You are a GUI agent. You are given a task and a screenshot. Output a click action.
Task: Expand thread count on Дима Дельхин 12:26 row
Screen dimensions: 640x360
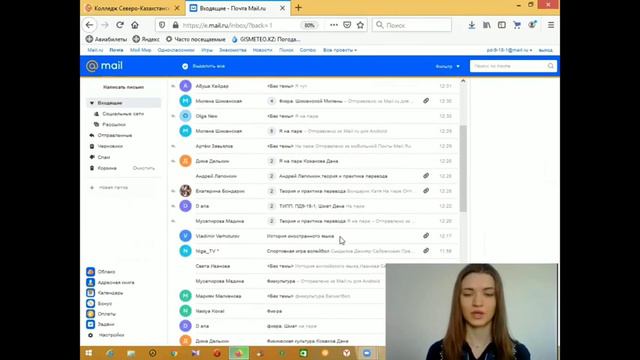point(271,161)
